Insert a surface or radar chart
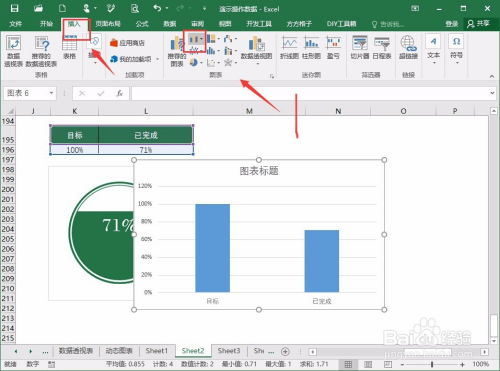The height and width of the screenshot is (371, 500). [230, 62]
